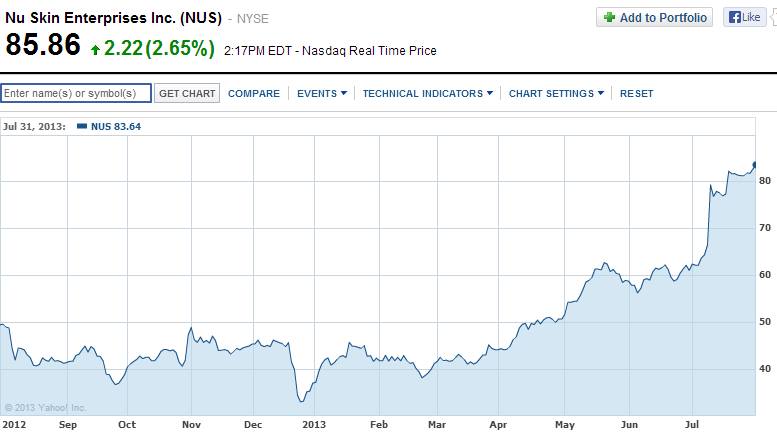
Task: Click the Jul 31, 2013 date label
Action: 34,126
